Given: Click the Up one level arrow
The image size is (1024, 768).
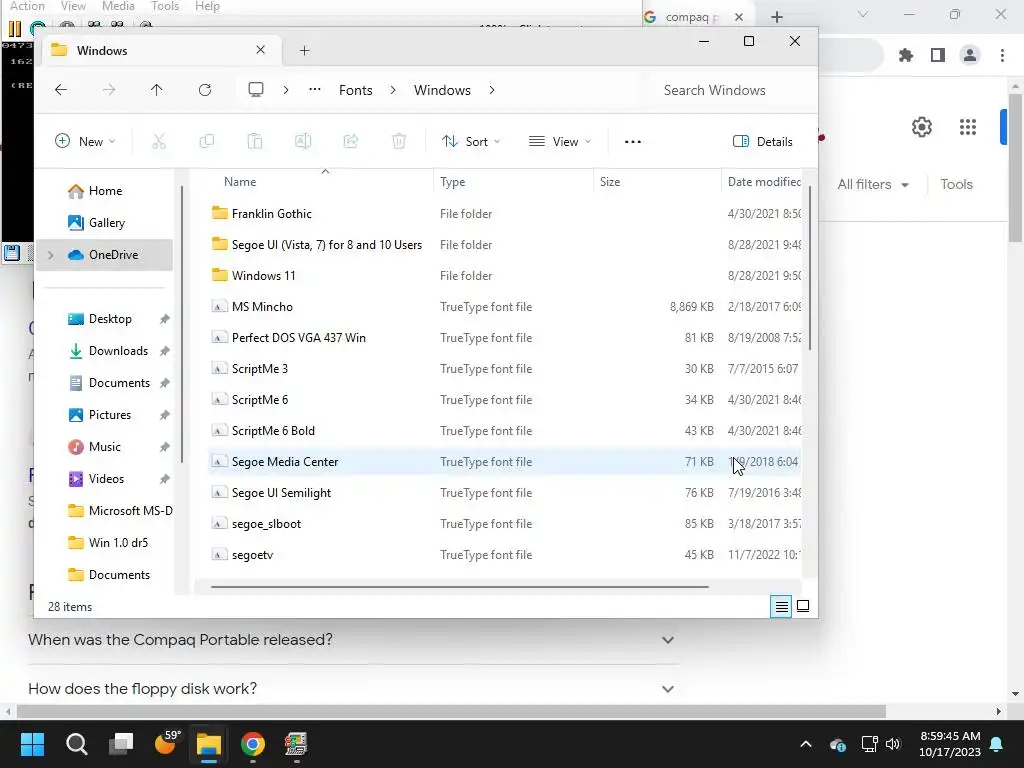Looking at the screenshot, I should click(156, 90).
